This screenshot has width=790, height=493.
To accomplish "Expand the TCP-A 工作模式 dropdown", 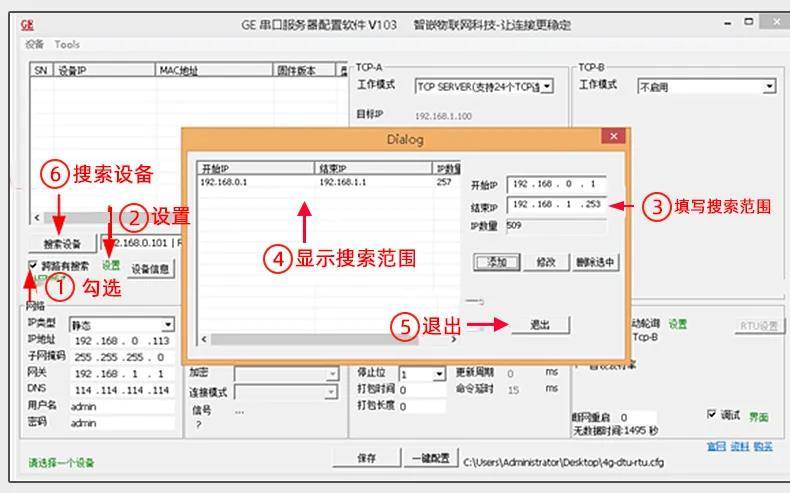I will (547, 87).
